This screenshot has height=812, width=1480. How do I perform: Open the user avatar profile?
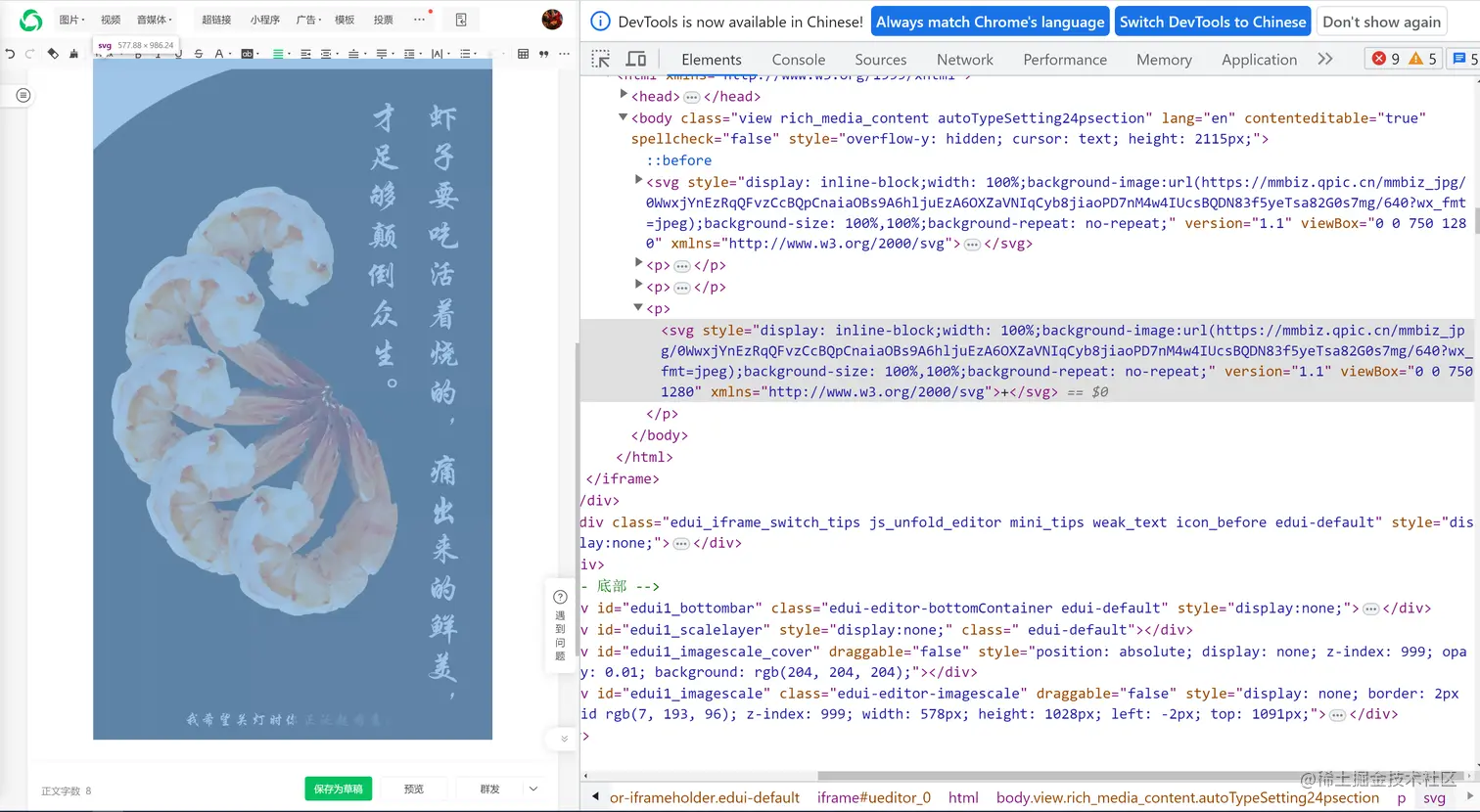(x=552, y=20)
